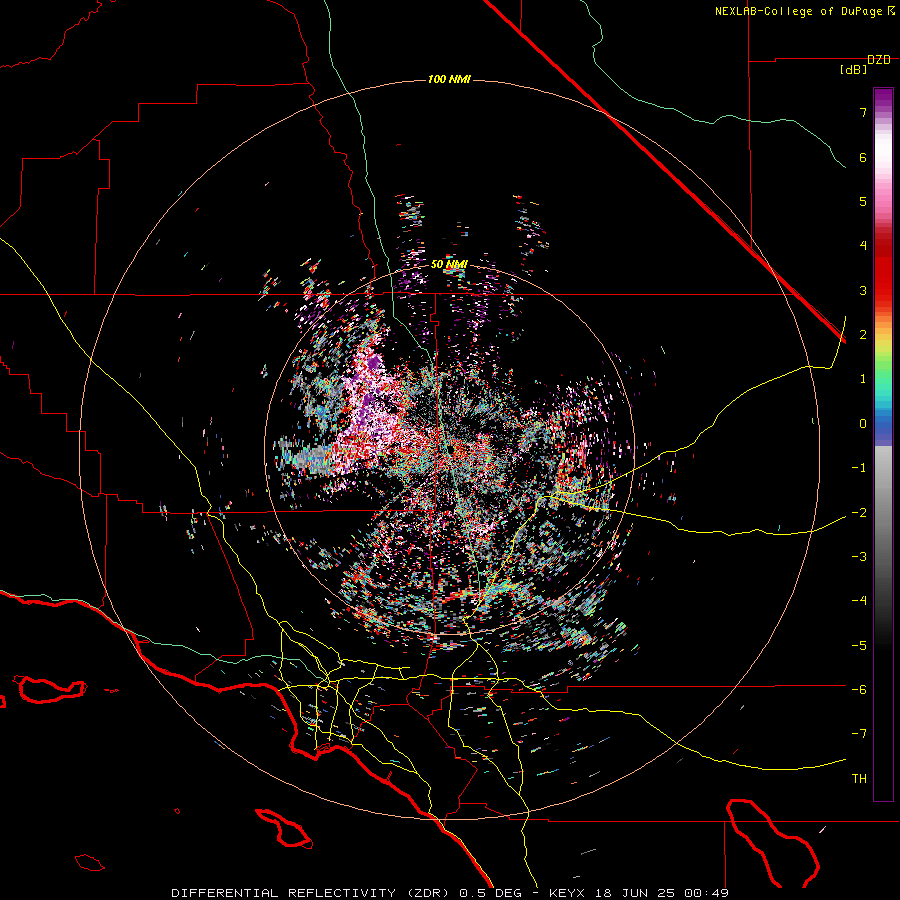Image resolution: width=900 pixels, height=900 pixels.
Task: Click the 100 NMI range ring label
Action: 449,79
